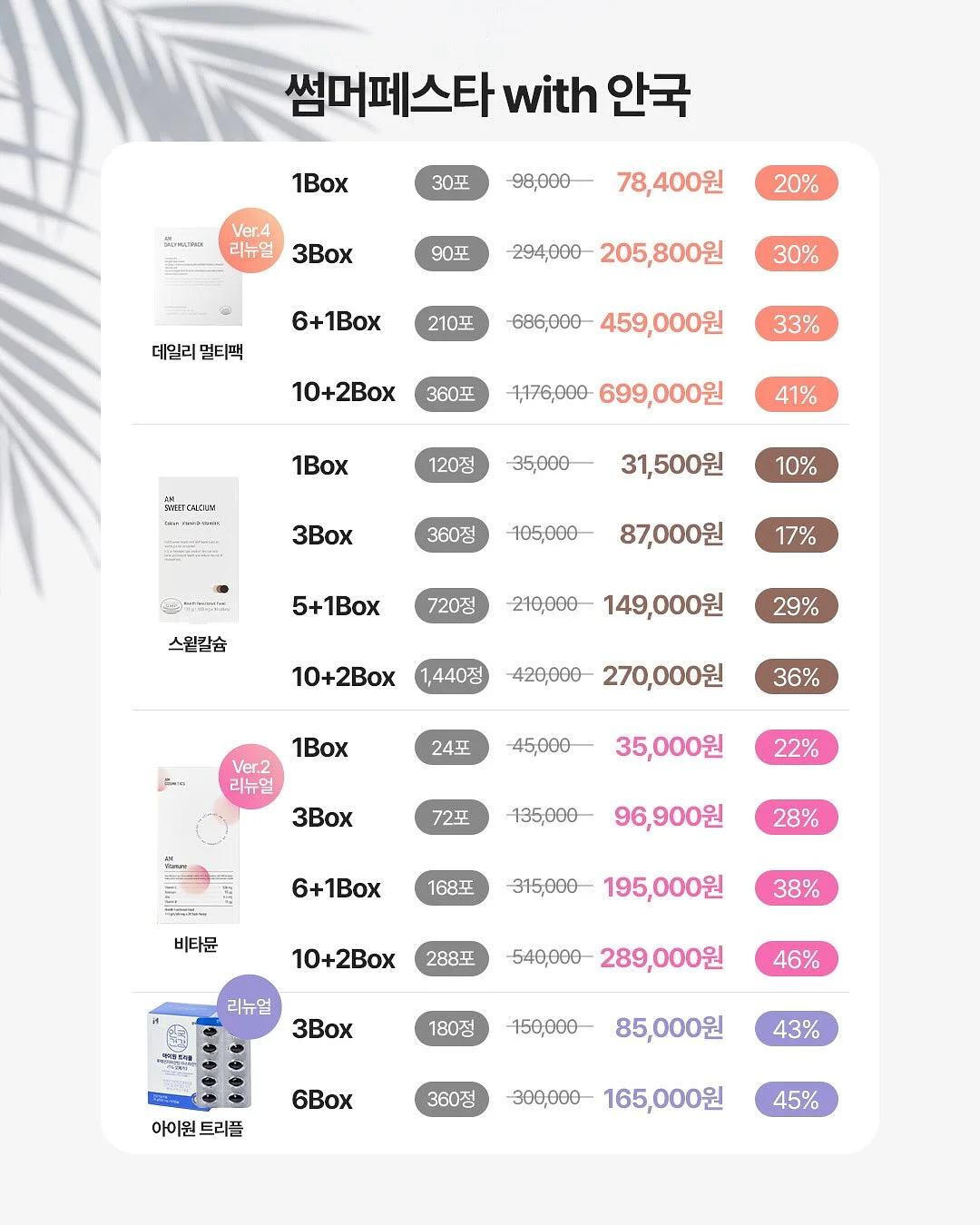Click the 288포 quantity pill
The image size is (980, 1225).
point(451,958)
